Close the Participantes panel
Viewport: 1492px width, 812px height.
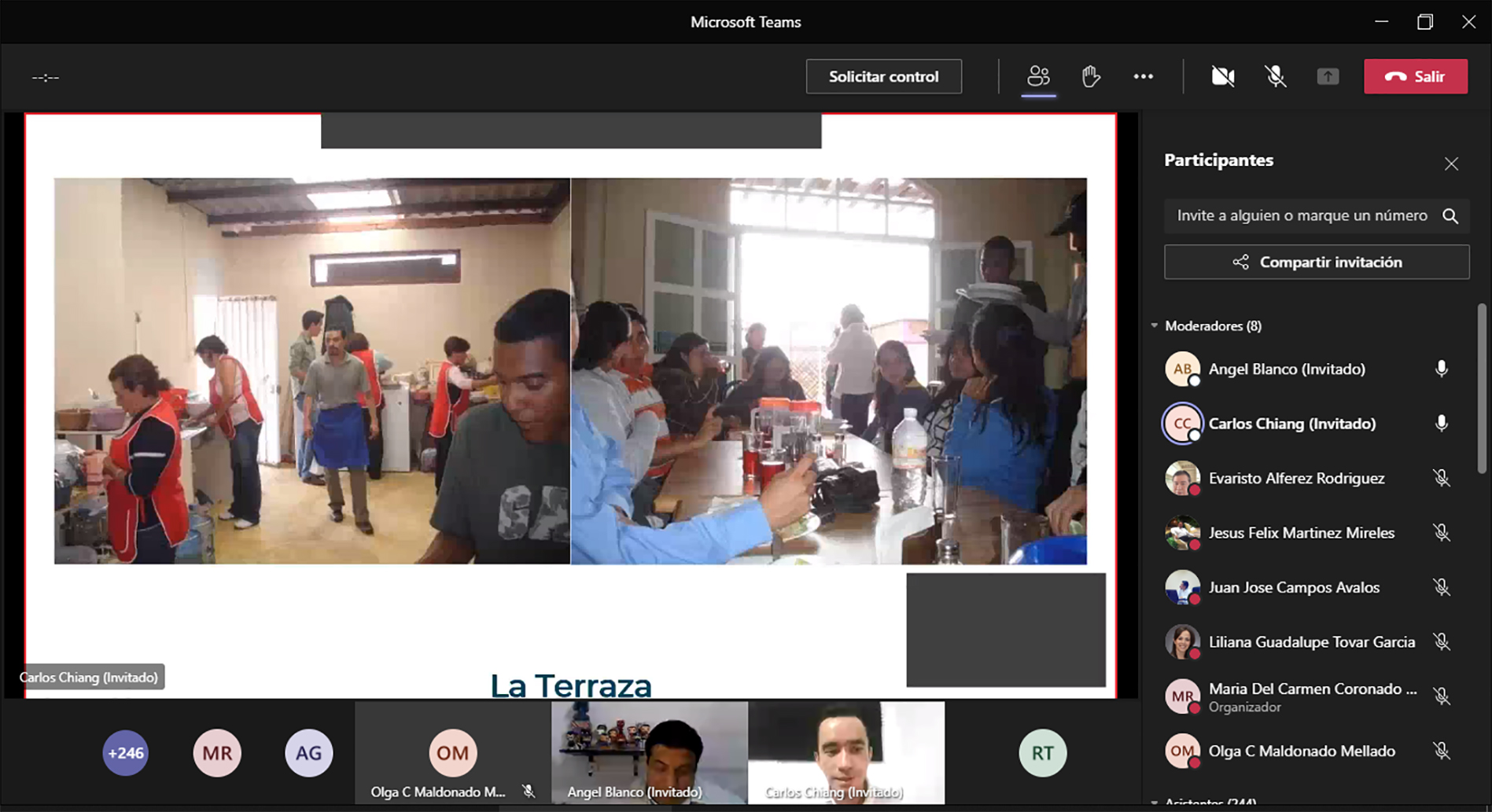point(1451,164)
